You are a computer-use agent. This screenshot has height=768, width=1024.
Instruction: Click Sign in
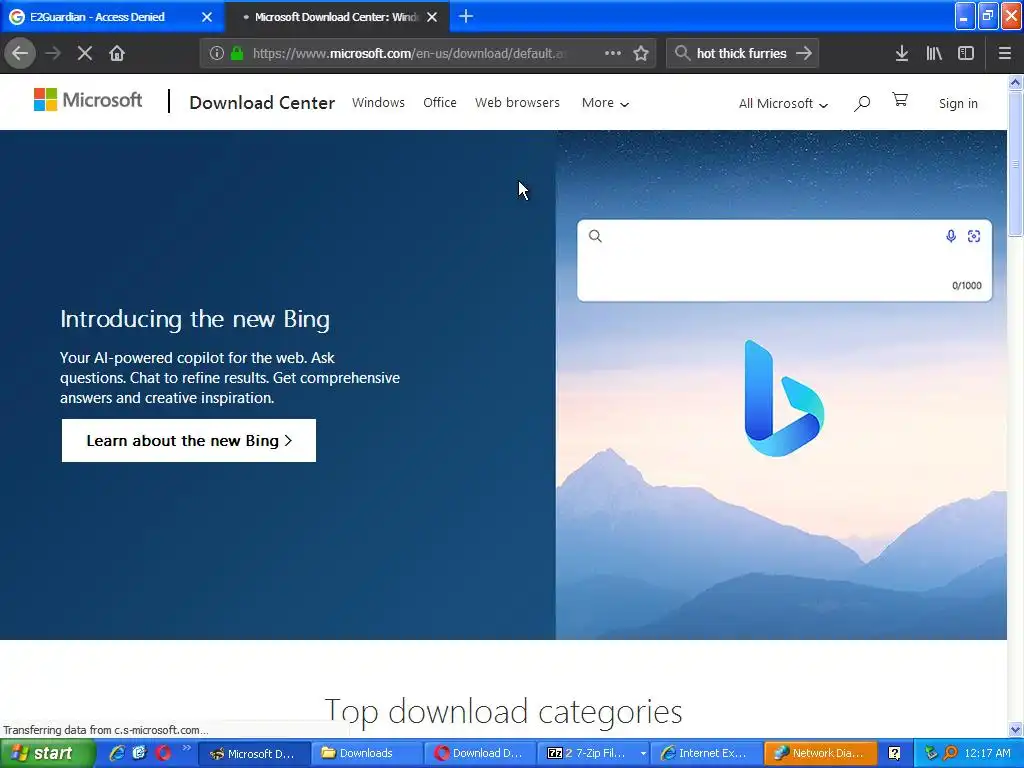point(958,103)
